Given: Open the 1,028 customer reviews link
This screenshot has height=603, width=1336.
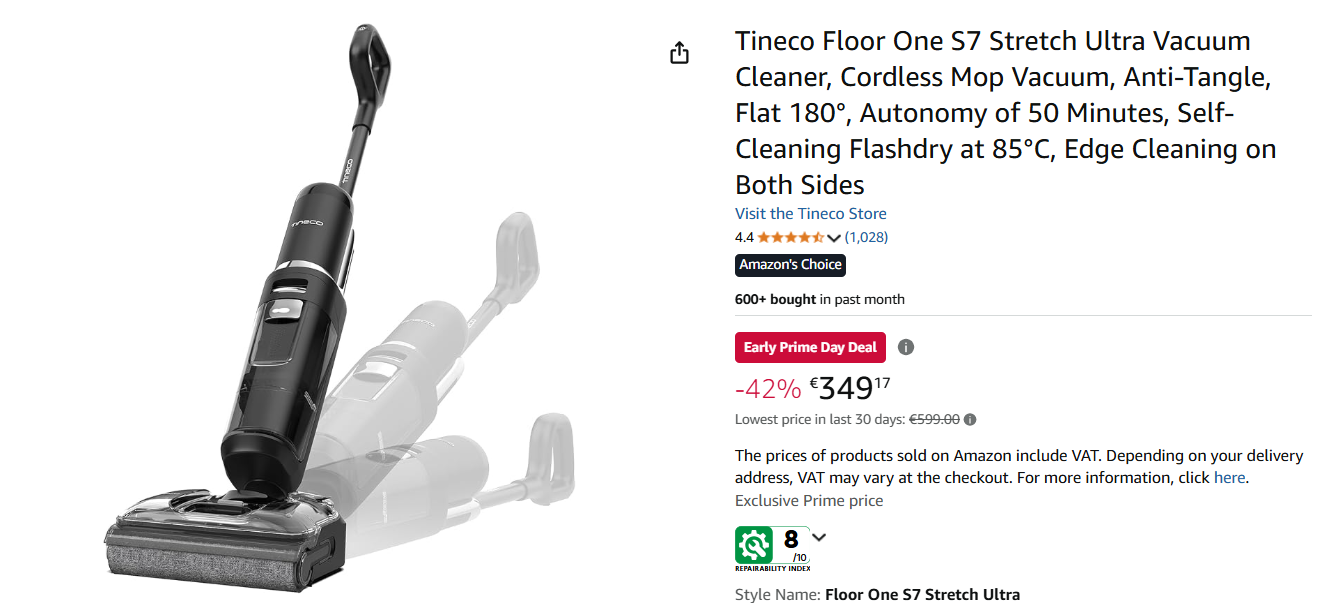Looking at the screenshot, I should [866, 238].
